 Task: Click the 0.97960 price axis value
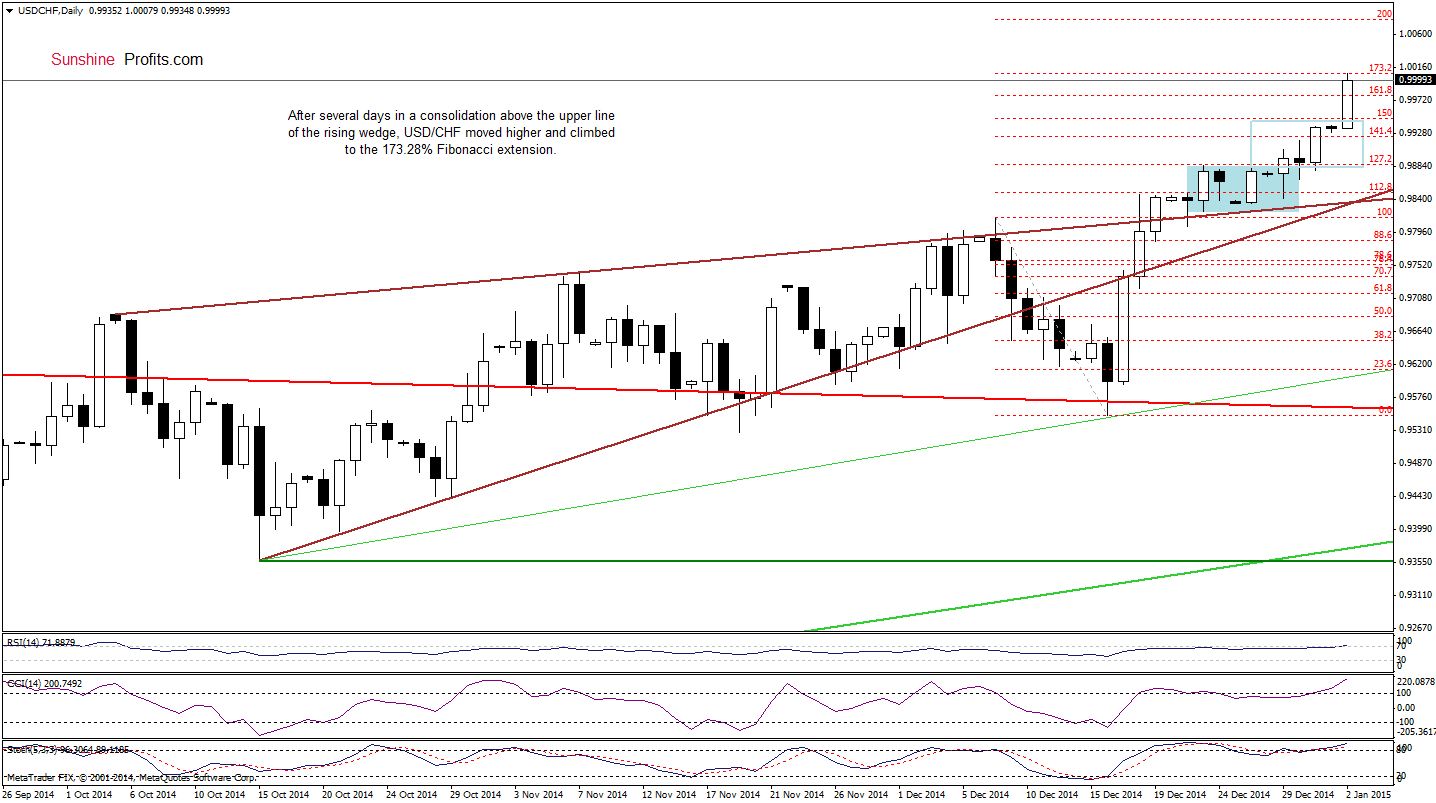coord(1414,232)
